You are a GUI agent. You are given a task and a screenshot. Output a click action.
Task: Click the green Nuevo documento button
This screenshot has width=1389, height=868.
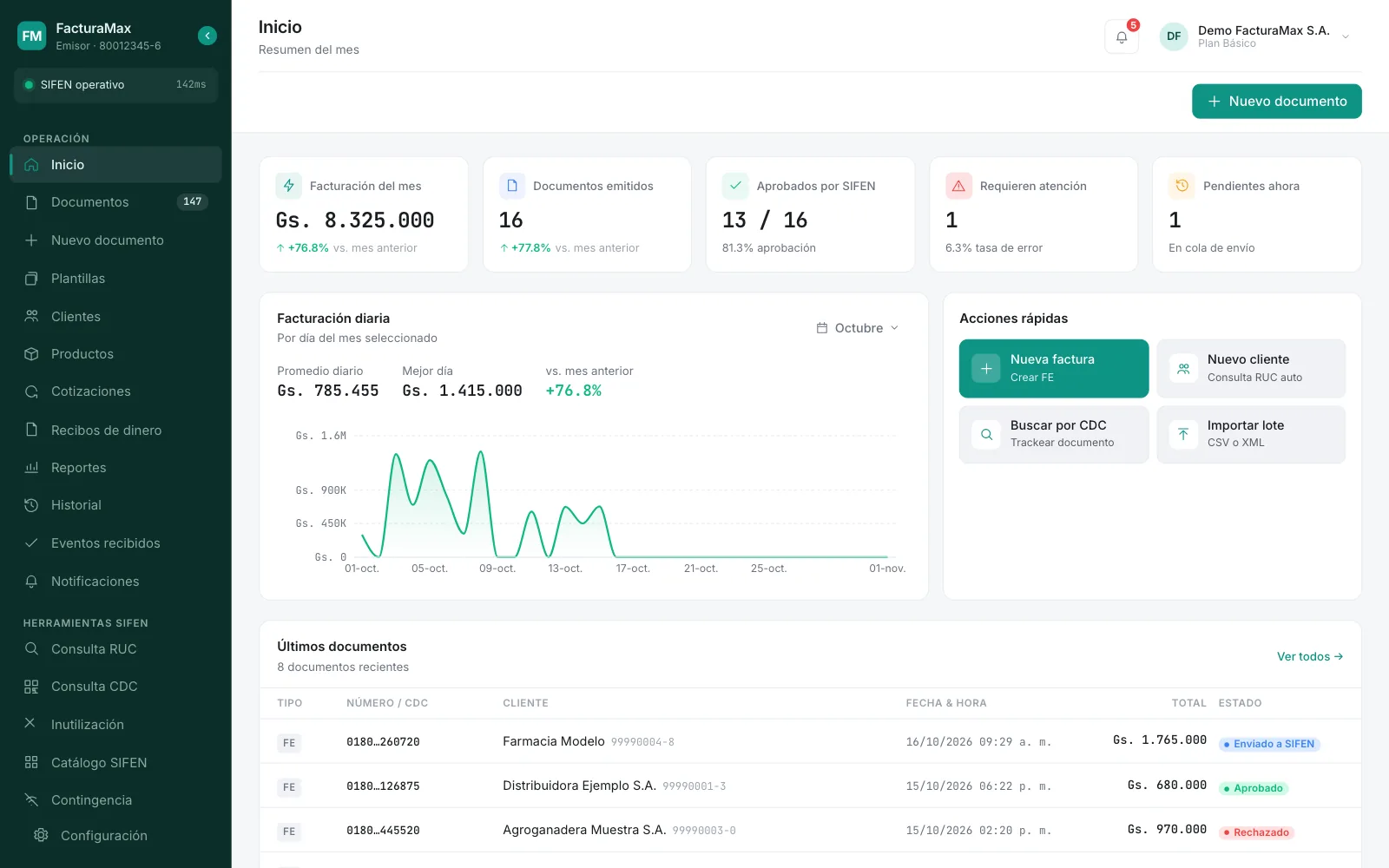tap(1276, 102)
